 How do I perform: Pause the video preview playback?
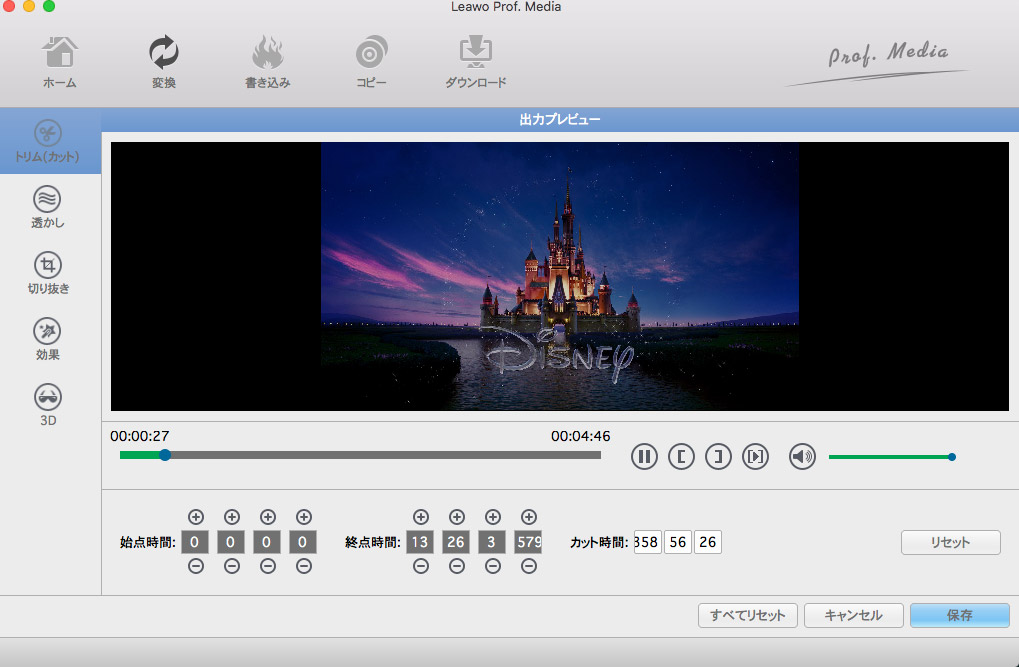(x=644, y=457)
